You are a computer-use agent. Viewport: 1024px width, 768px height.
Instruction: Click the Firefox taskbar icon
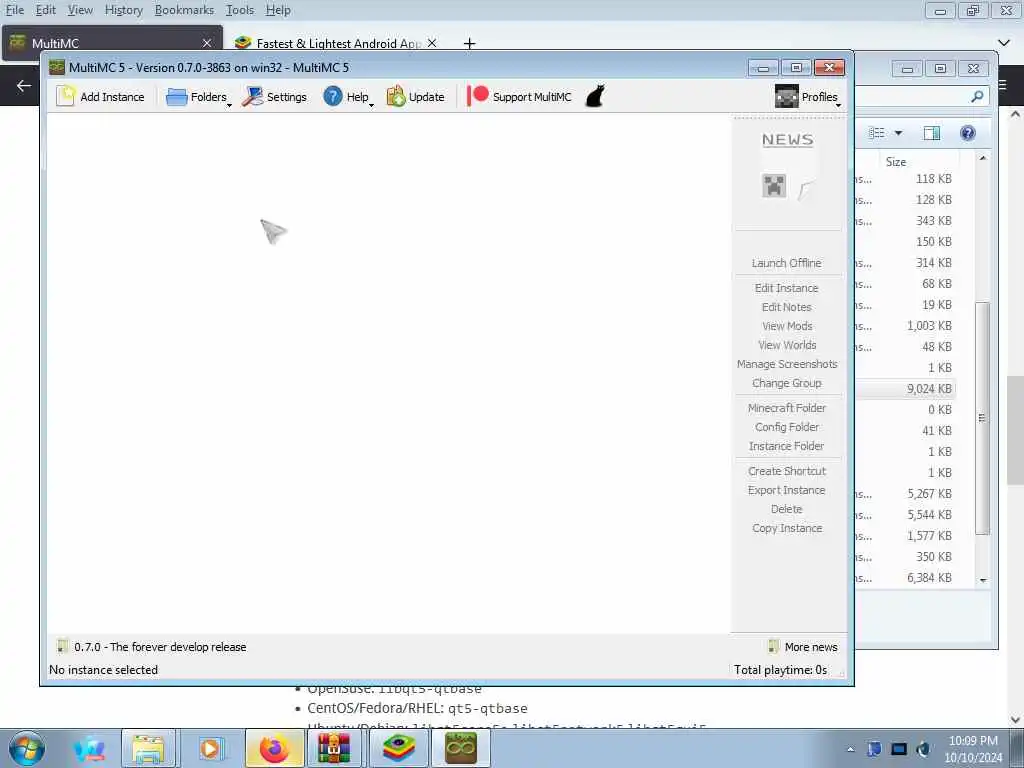click(274, 748)
